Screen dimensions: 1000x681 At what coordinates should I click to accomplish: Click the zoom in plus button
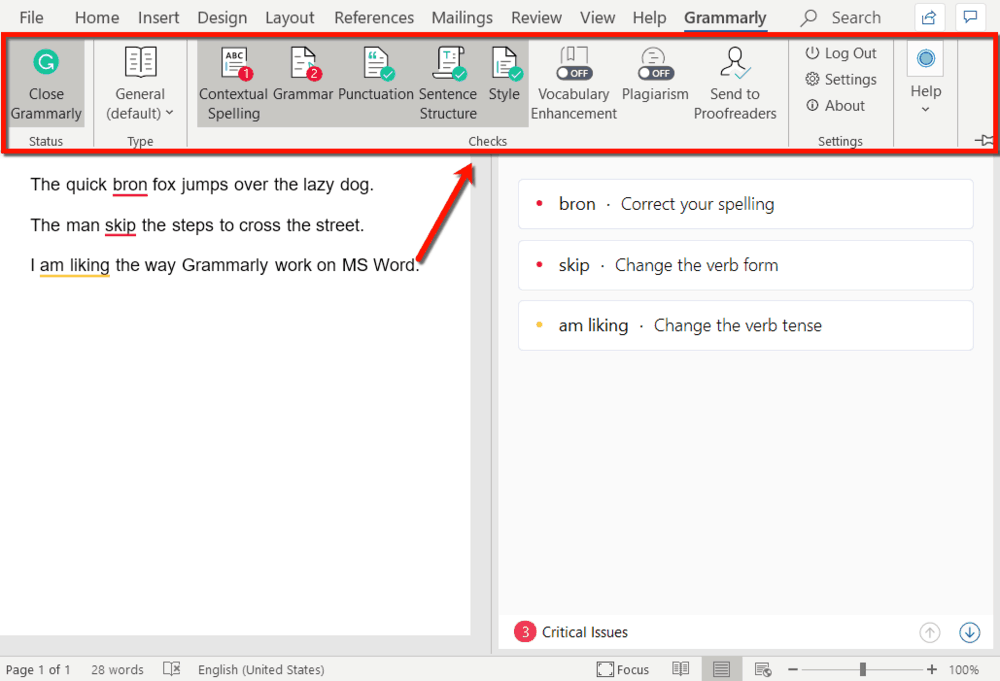tap(932, 670)
